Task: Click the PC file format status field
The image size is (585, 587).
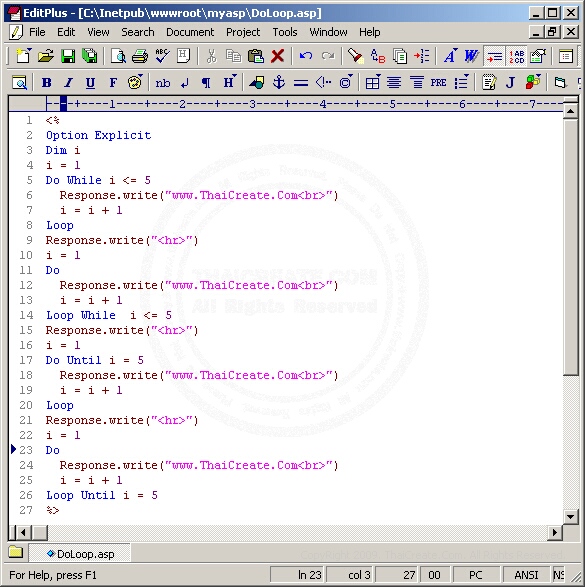Action: tap(476, 575)
